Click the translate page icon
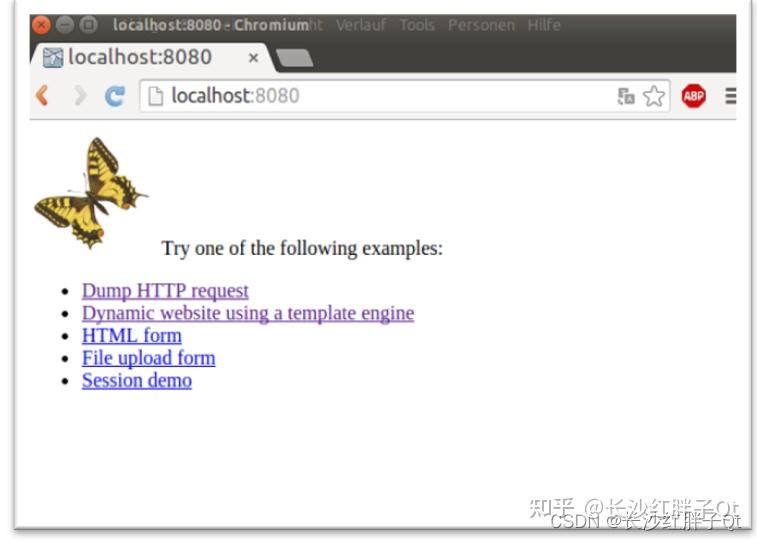Image resolution: width=757 pixels, height=541 pixels. (x=626, y=96)
